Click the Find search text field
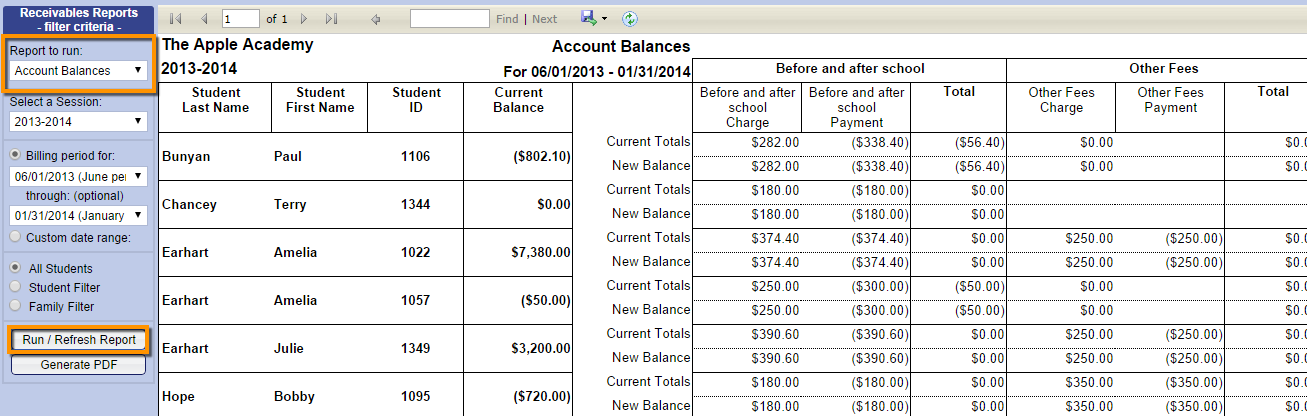 point(449,19)
